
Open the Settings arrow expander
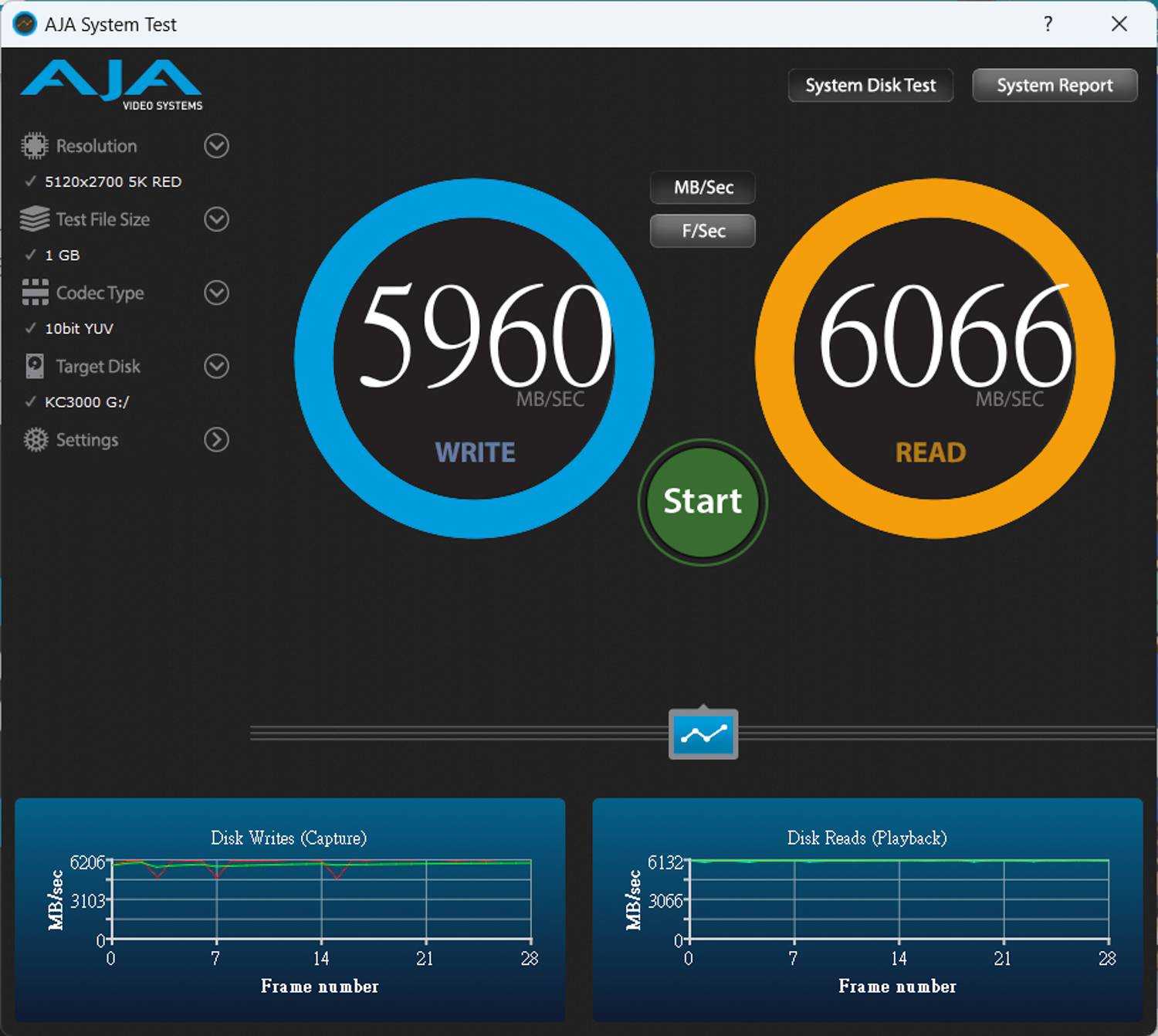(216, 440)
